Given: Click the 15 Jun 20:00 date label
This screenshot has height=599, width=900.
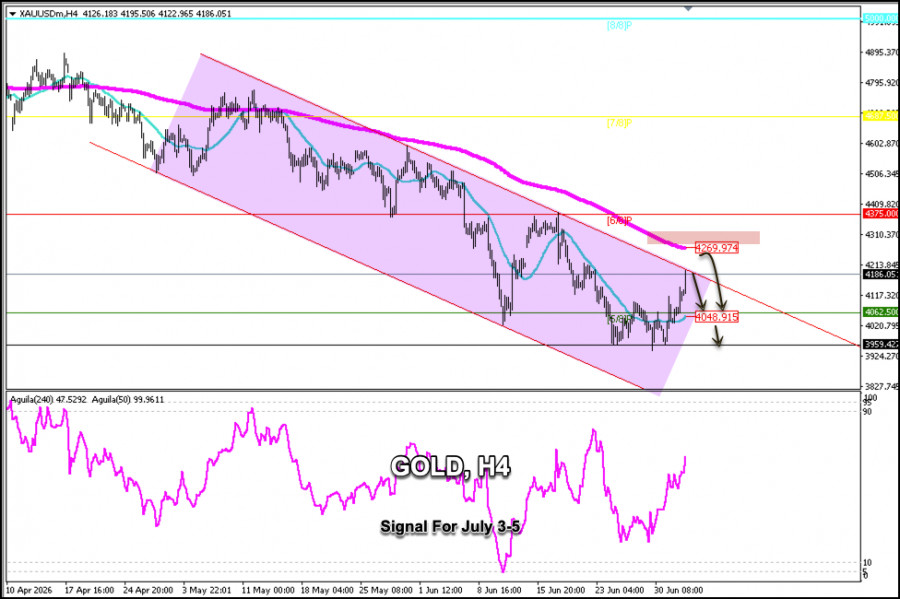Looking at the screenshot, I should (x=561, y=590).
